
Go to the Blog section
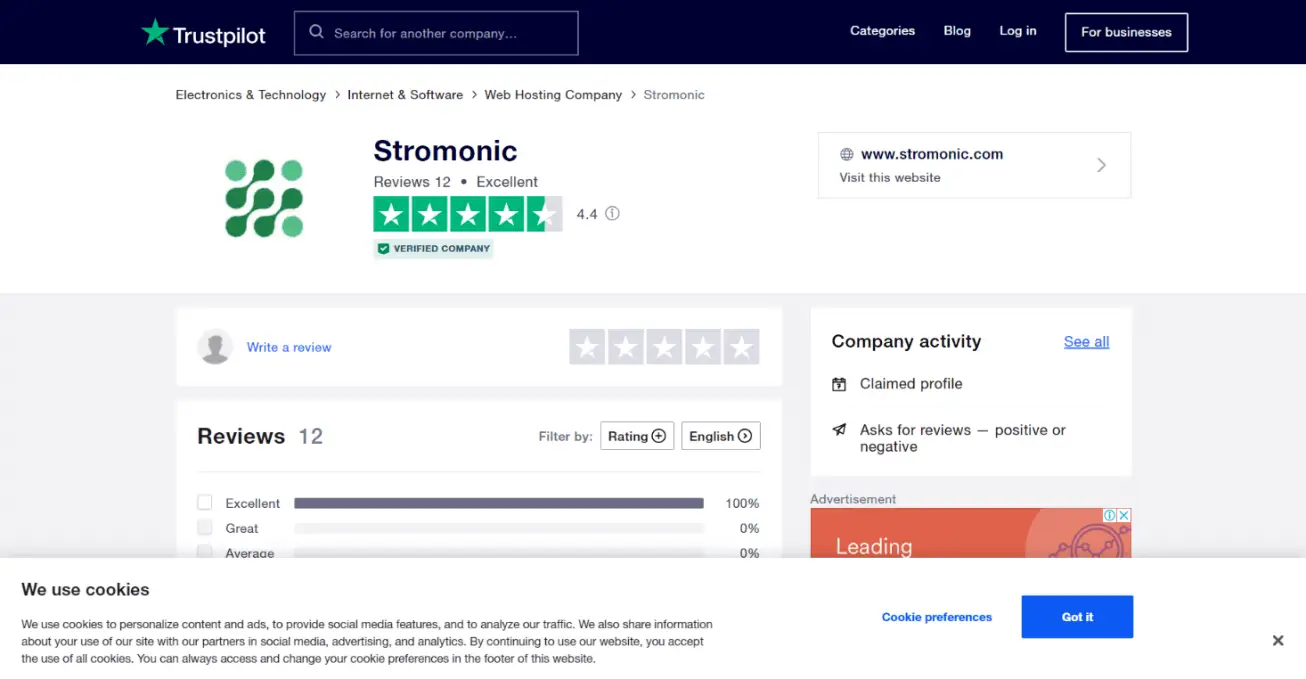(x=957, y=31)
